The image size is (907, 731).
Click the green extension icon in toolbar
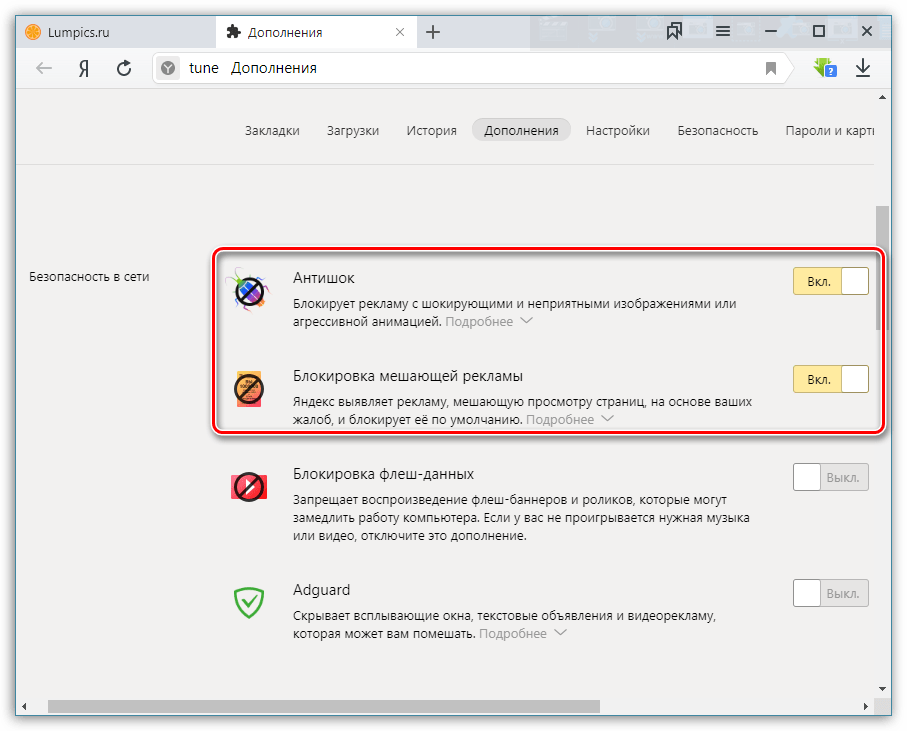click(x=824, y=68)
